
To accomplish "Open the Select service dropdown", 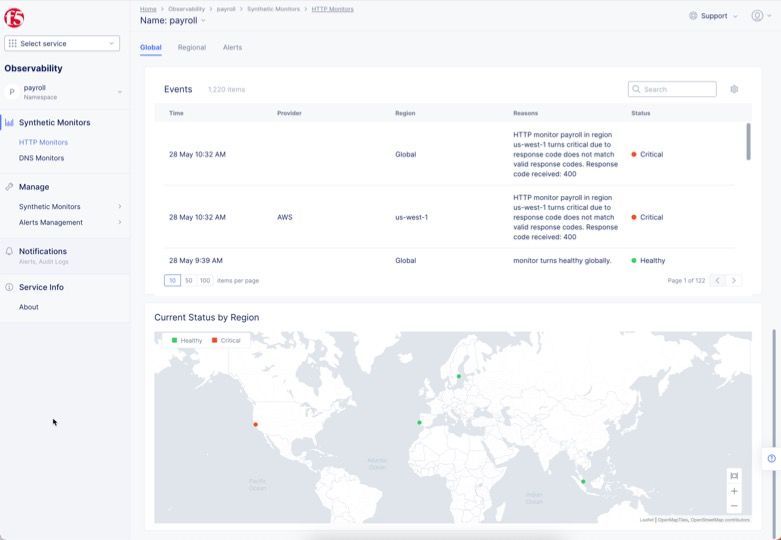I will pyautogui.click(x=62, y=43).
